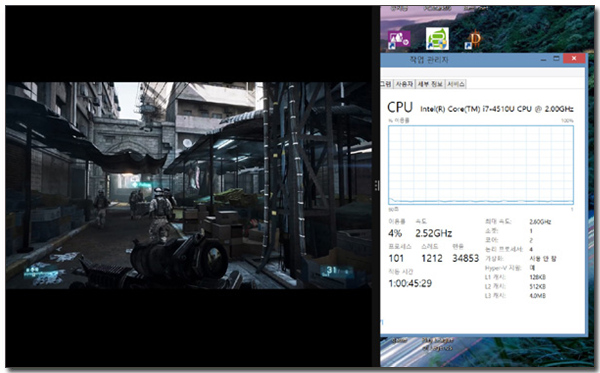Click the three-dot split handle beside the video
This screenshot has height=373, width=600.
click(377, 186)
